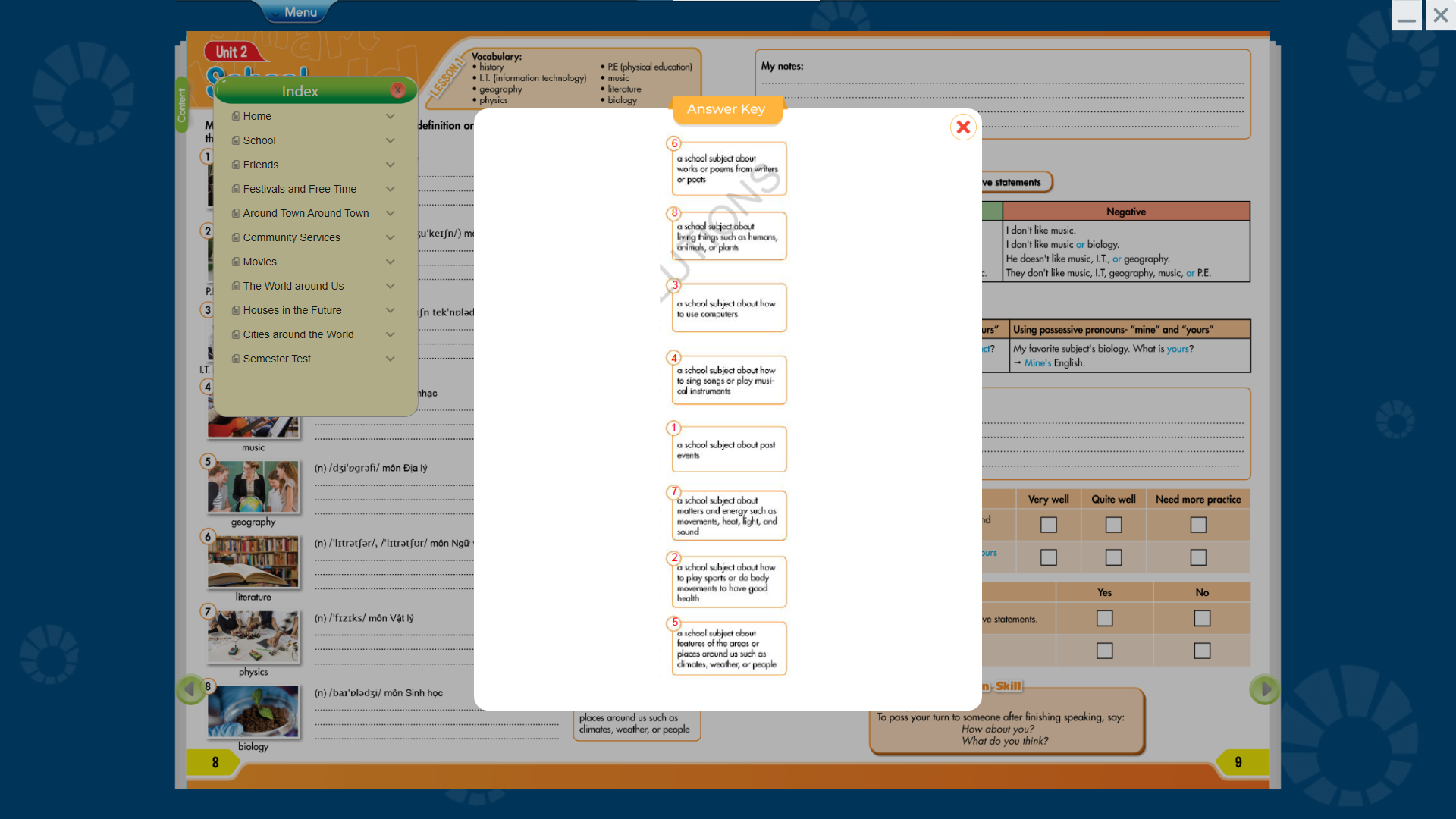Click the negative statements toggle tab
Viewport: 1456px width, 819px height.
tap(1009, 181)
